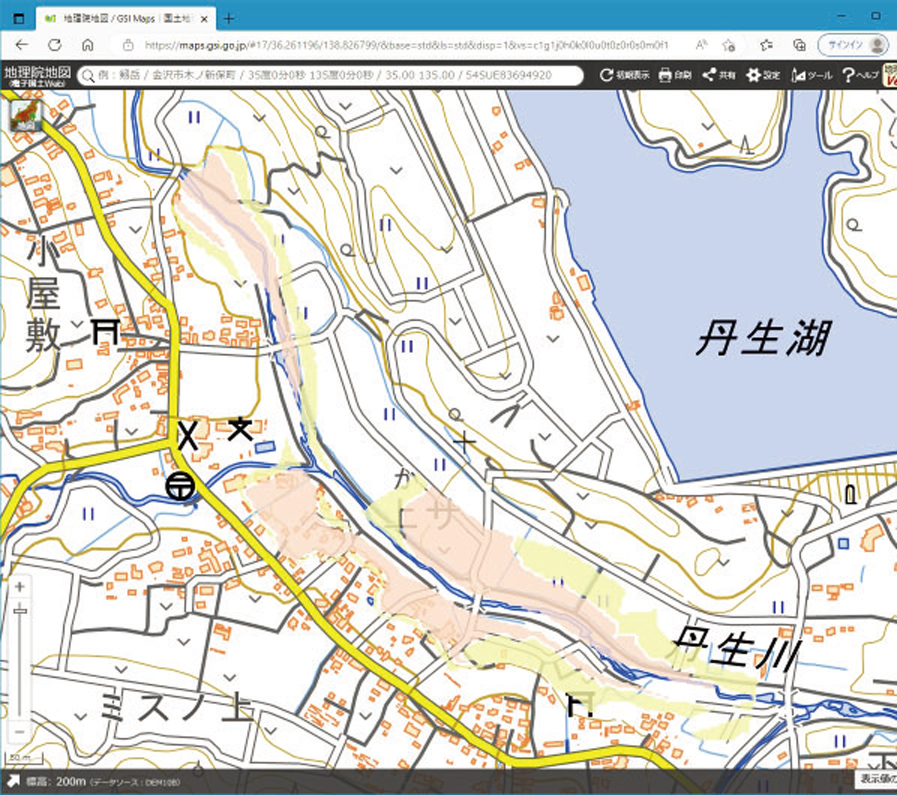Image resolution: width=897 pixels, height=795 pixels.
Task: Click the 地理院地図 logo link
Action: click(x=36, y=75)
